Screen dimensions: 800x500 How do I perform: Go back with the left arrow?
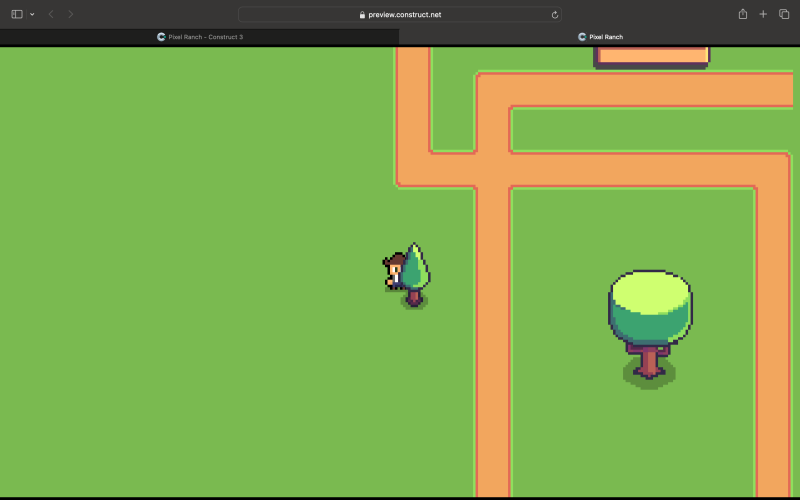coord(51,14)
